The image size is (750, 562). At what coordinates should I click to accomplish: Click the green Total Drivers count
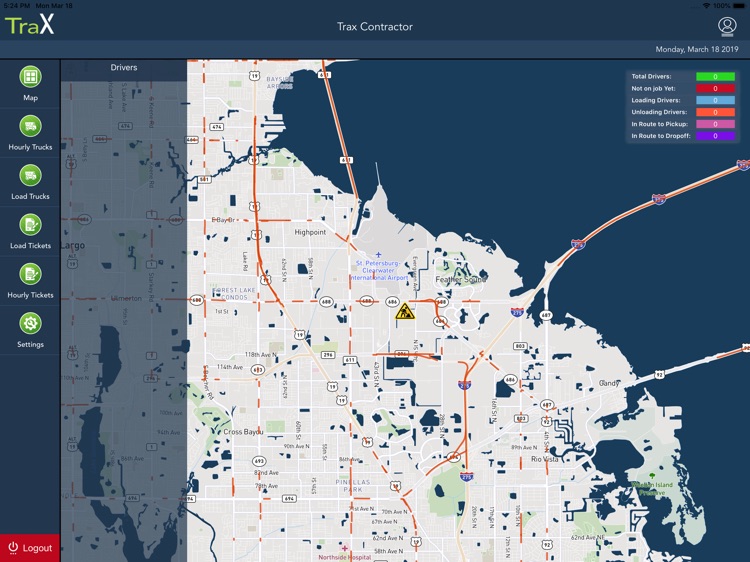714,76
